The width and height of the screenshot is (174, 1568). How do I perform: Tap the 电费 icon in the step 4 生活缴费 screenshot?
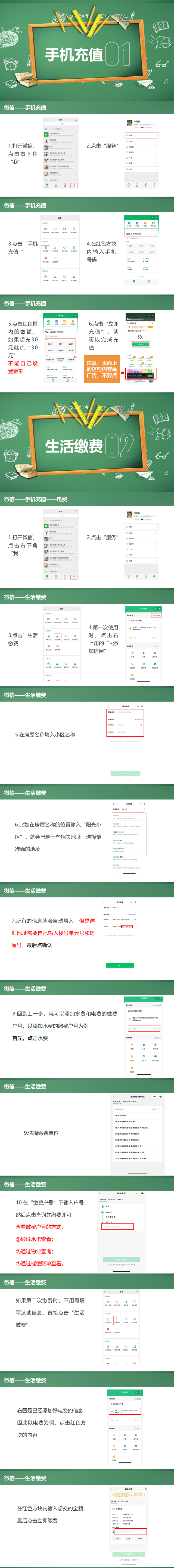[132, 655]
